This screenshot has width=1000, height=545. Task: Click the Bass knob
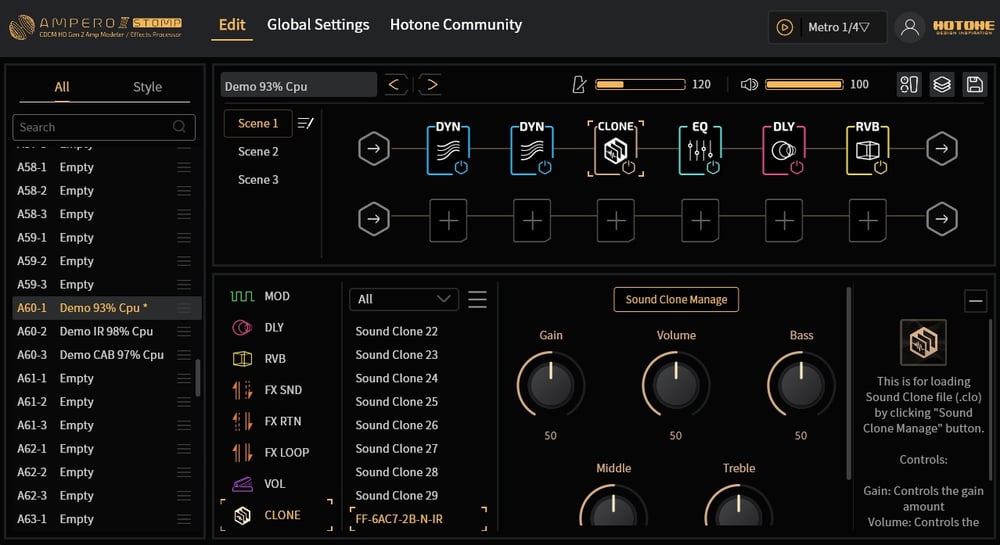pyautogui.click(x=801, y=384)
